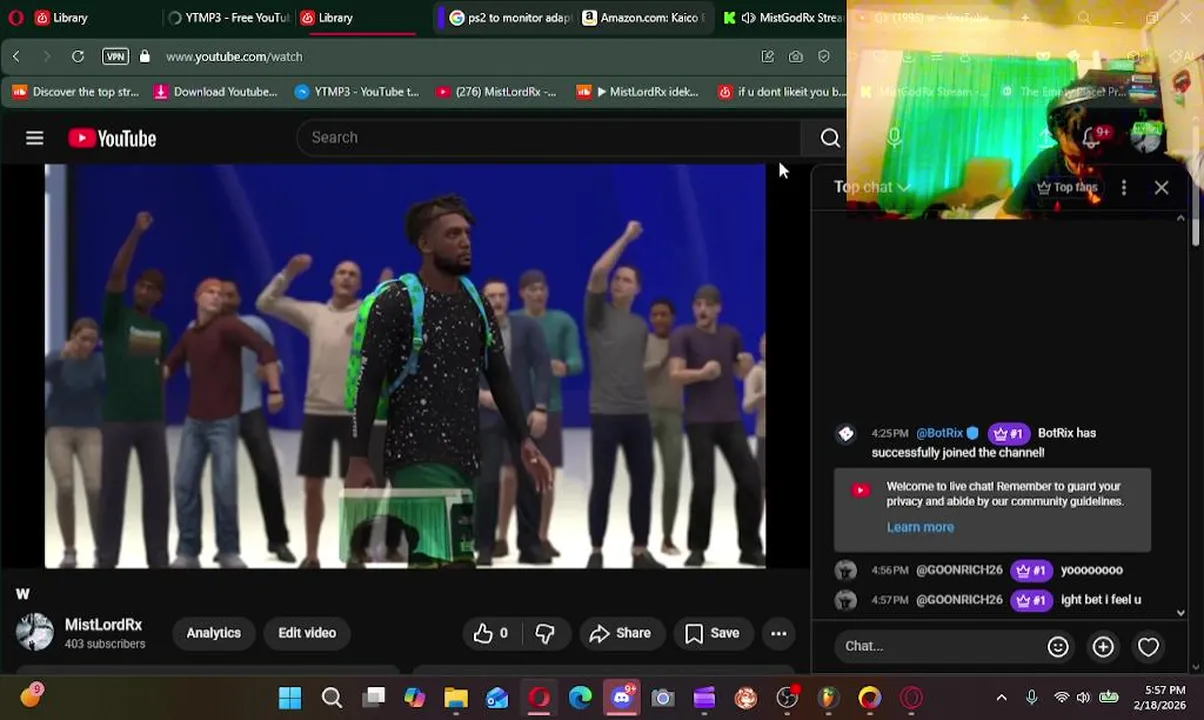The height and width of the screenshot is (720, 1204).
Task: Open MistLordRx idek... bookmark
Action: (637, 92)
